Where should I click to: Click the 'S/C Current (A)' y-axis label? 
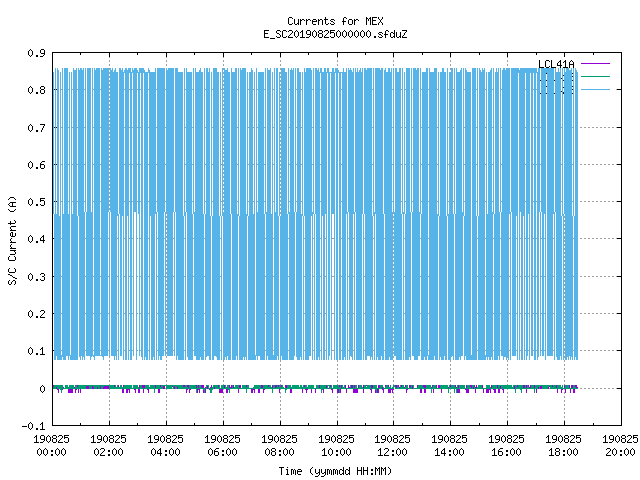pyautogui.click(x=12, y=240)
